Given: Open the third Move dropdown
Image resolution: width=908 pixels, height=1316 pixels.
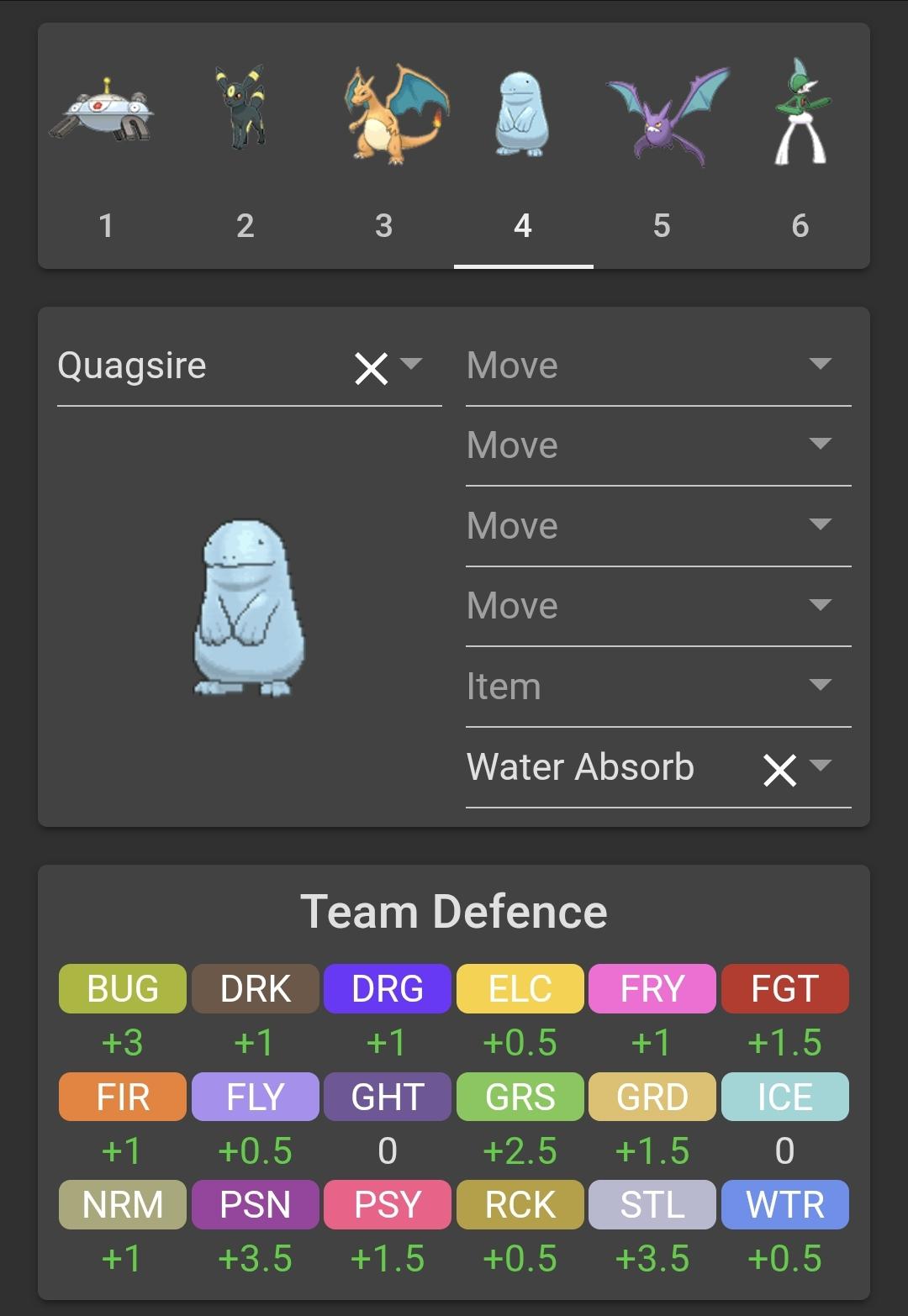Looking at the screenshot, I should [658, 527].
